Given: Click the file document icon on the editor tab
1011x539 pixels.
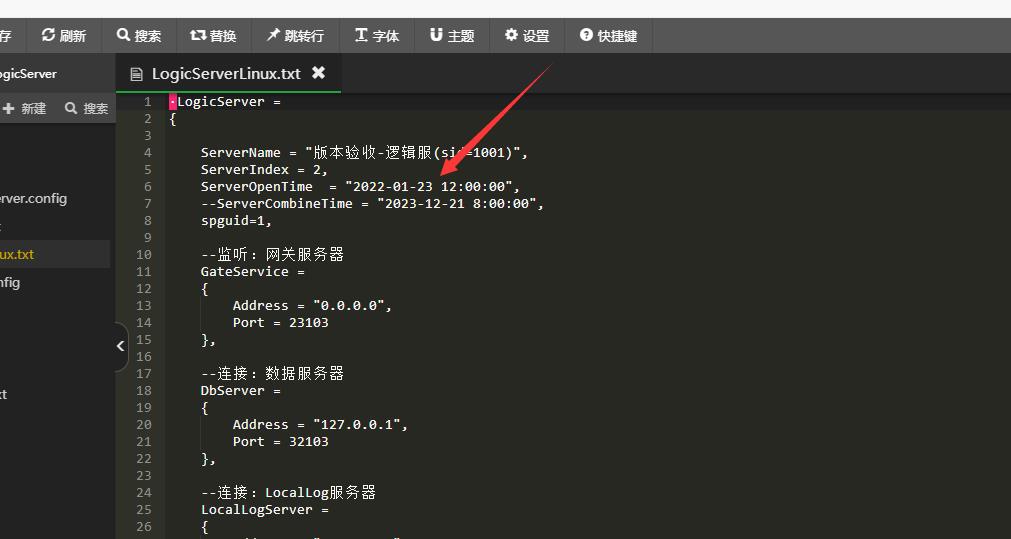Looking at the screenshot, I should [137, 74].
